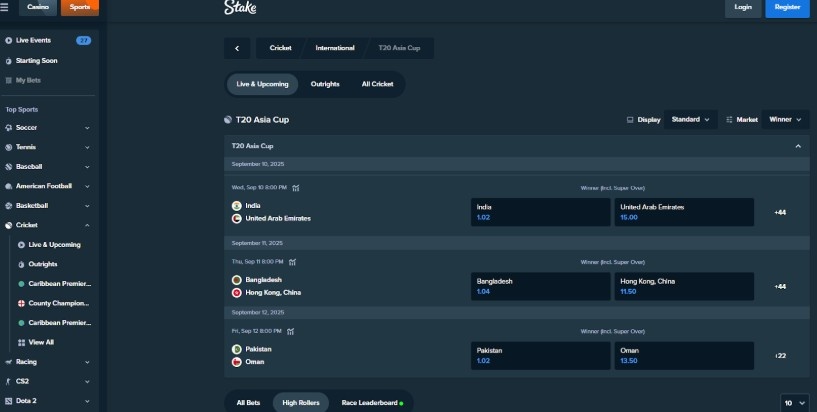Click the India team flag

pyautogui.click(x=237, y=206)
